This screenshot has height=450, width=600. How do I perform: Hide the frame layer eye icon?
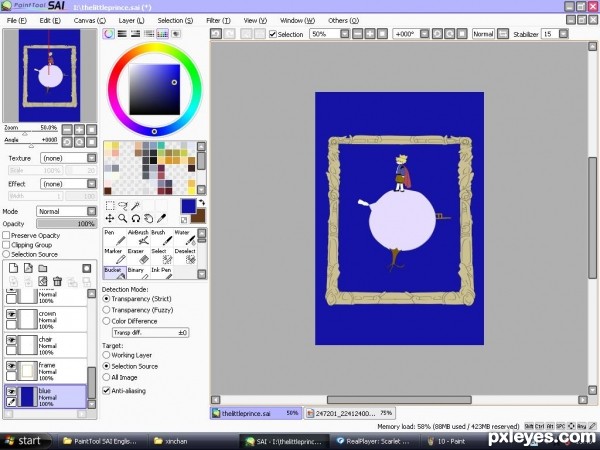click(11, 366)
